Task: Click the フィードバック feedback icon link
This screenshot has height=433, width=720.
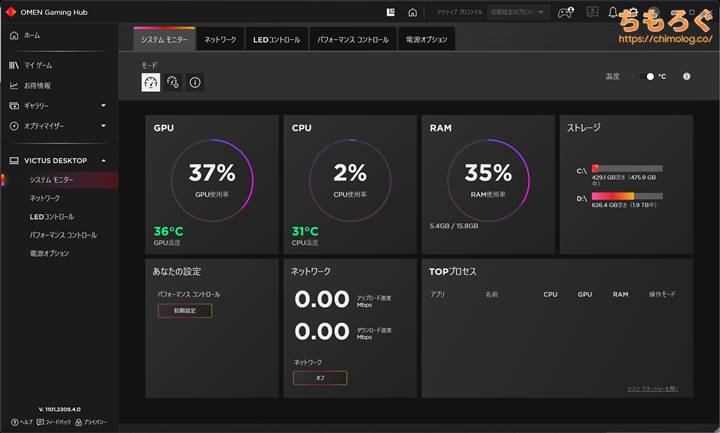Action: point(54,422)
